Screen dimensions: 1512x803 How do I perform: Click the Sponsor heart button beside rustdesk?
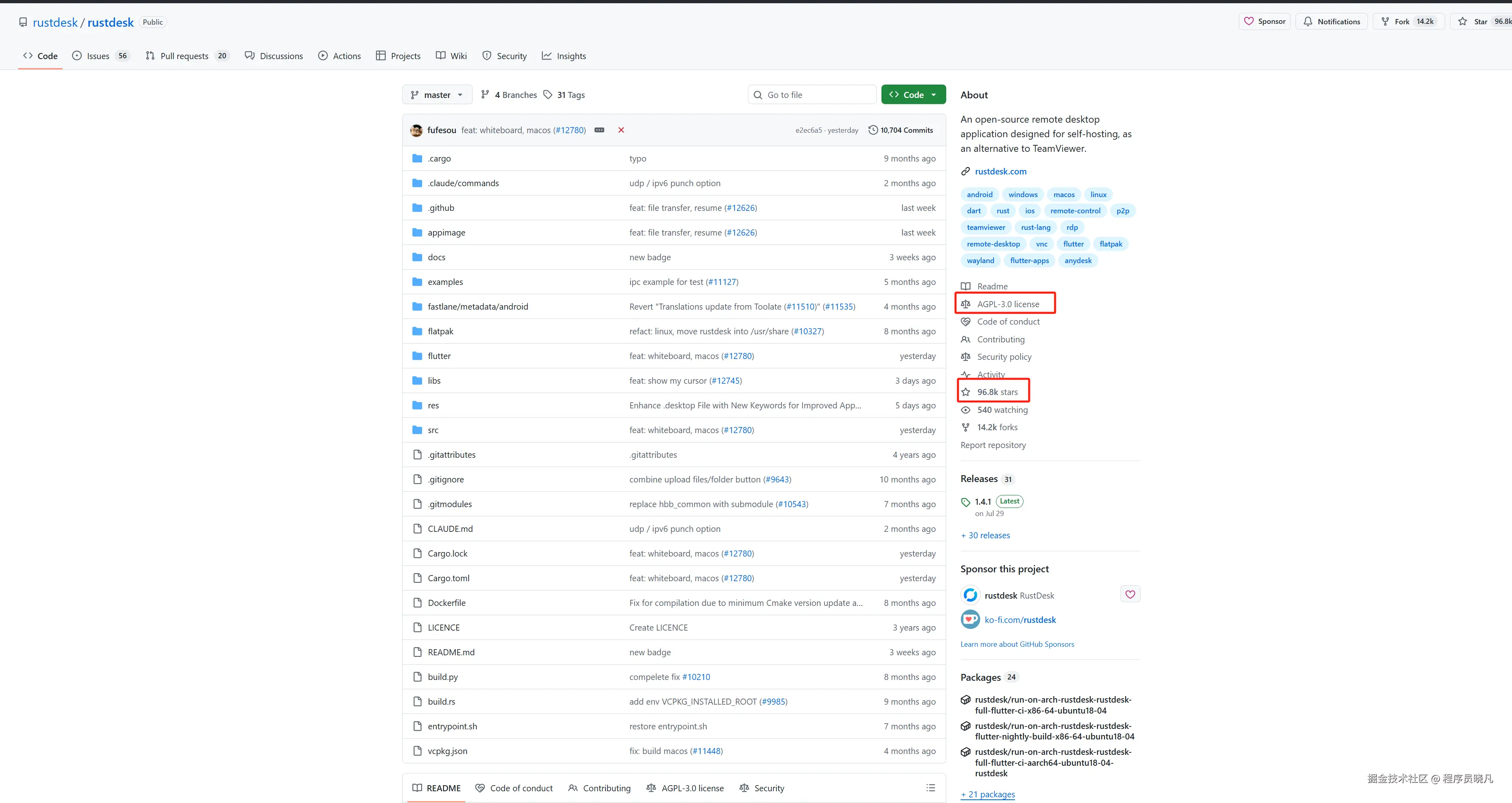pyautogui.click(x=1130, y=595)
